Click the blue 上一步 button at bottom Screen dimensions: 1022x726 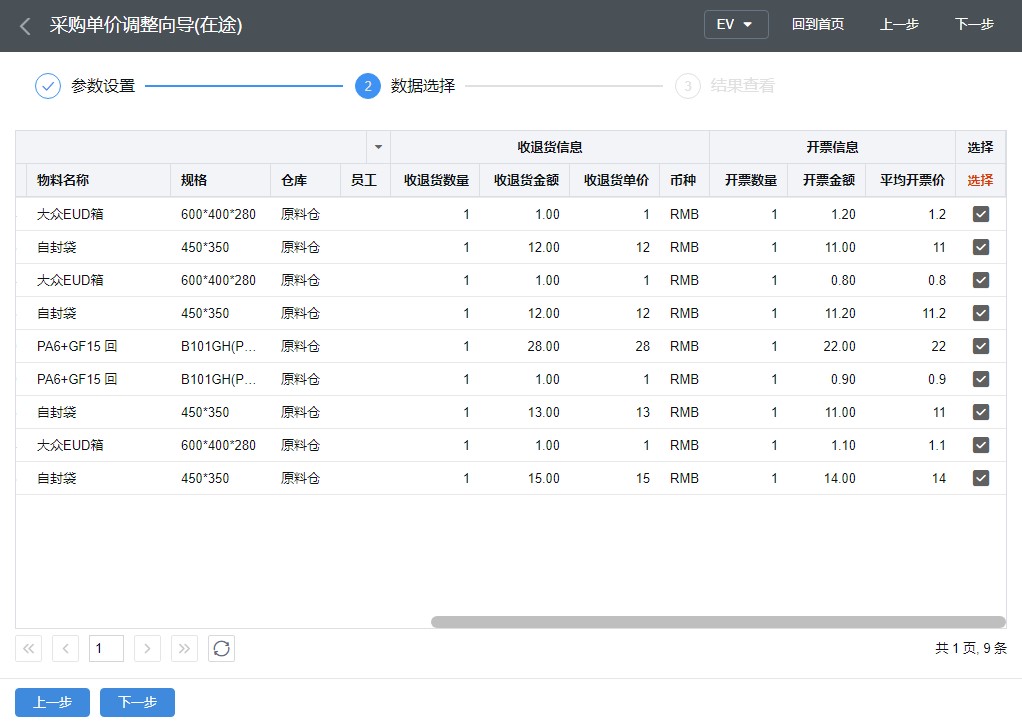click(x=53, y=703)
